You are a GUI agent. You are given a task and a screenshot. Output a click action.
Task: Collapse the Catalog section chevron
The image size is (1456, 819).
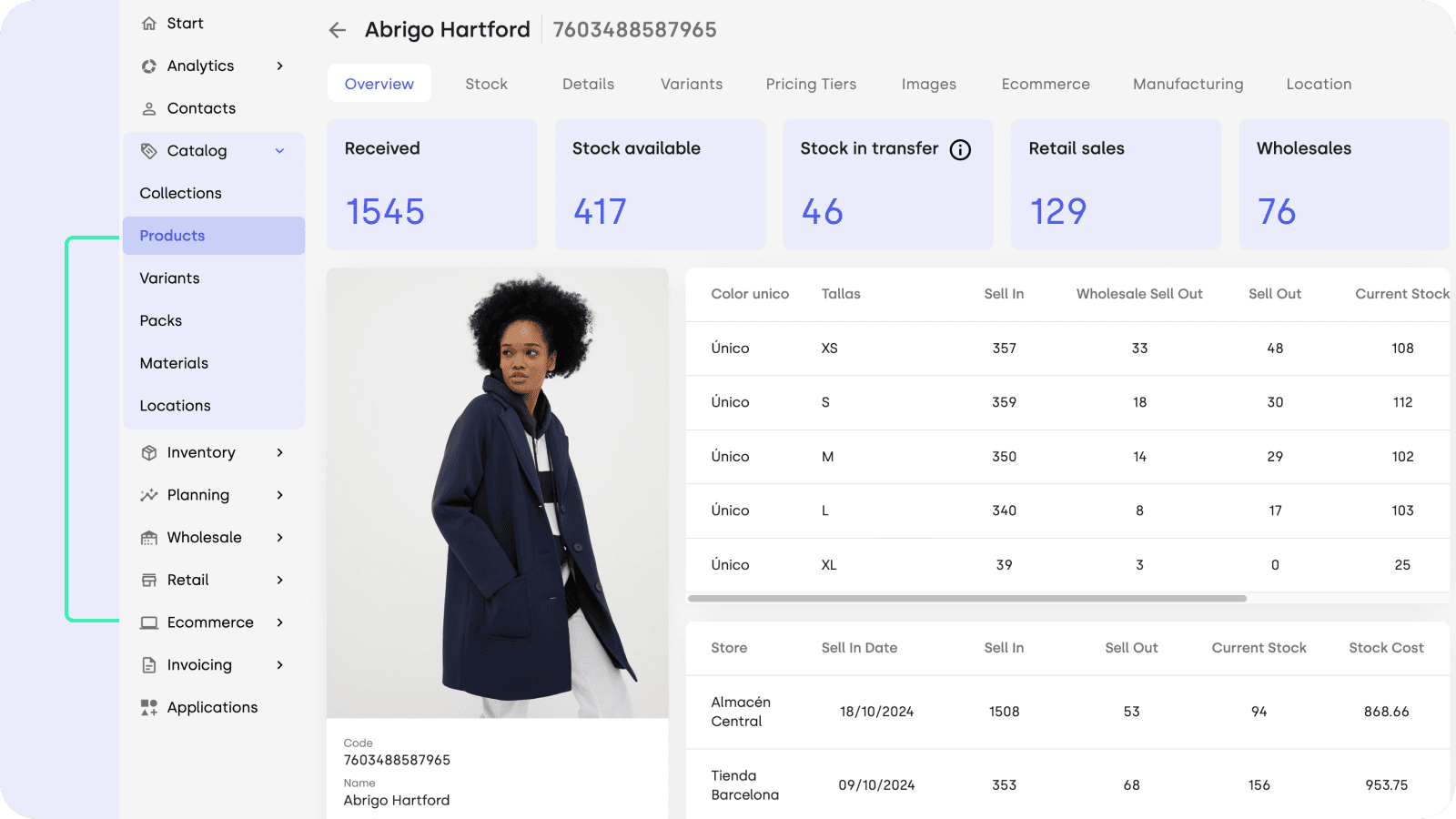[279, 151]
